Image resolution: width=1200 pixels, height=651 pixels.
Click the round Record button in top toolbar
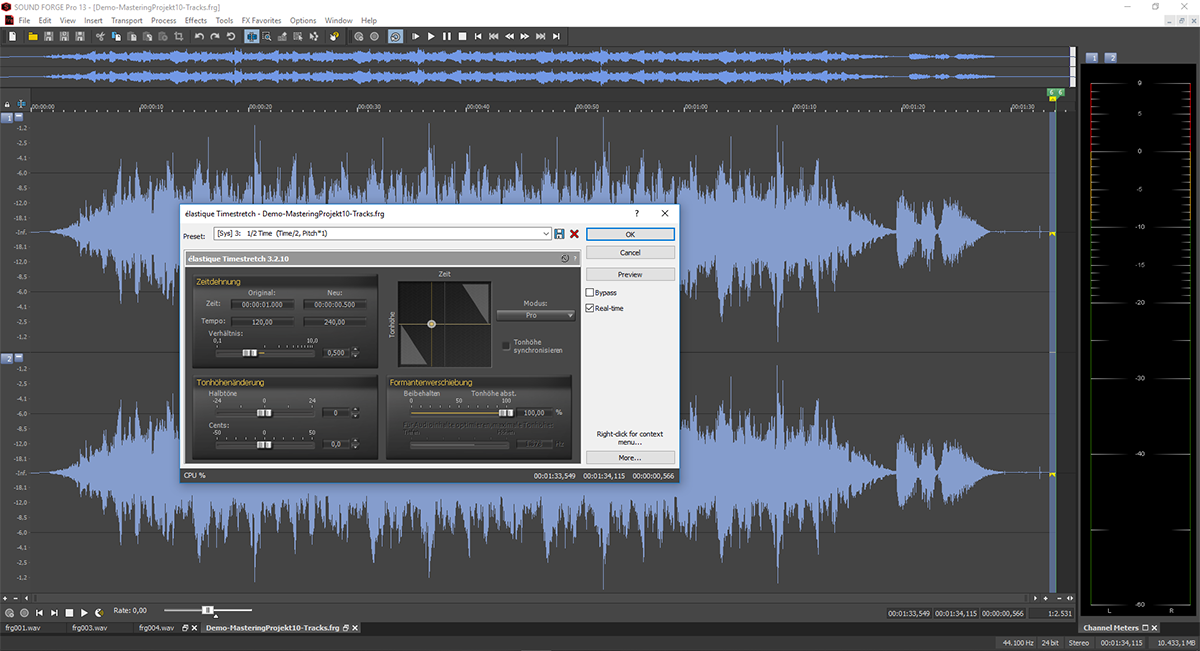374,35
